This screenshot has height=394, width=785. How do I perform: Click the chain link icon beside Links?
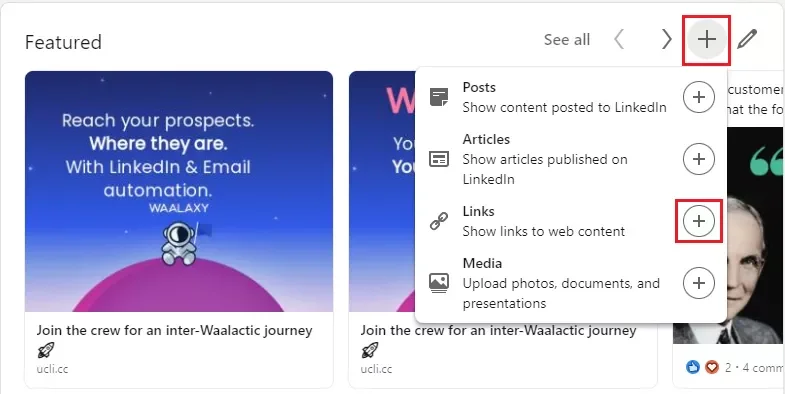click(439, 221)
